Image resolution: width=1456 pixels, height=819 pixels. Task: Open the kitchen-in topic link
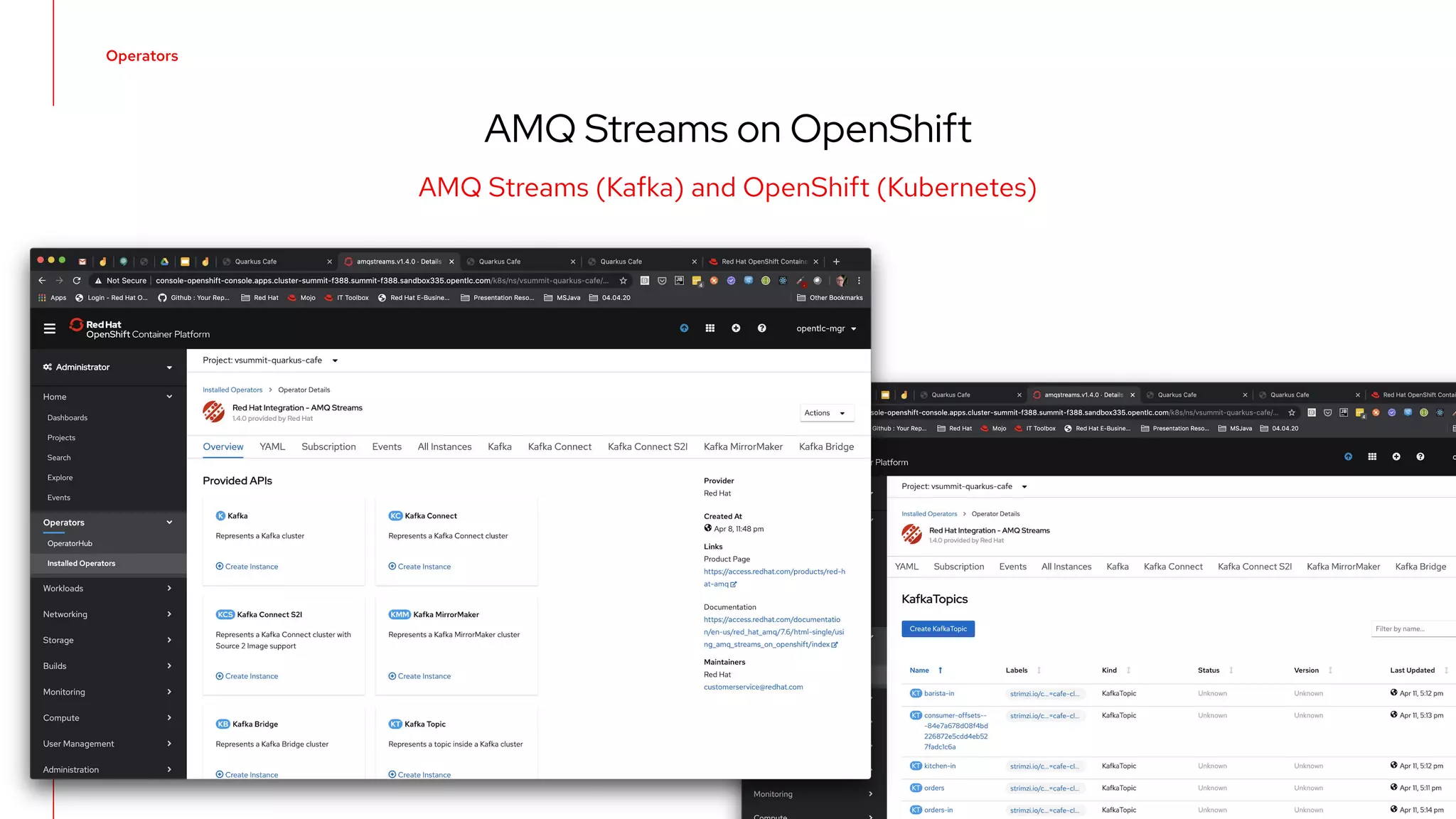pyautogui.click(x=939, y=766)
